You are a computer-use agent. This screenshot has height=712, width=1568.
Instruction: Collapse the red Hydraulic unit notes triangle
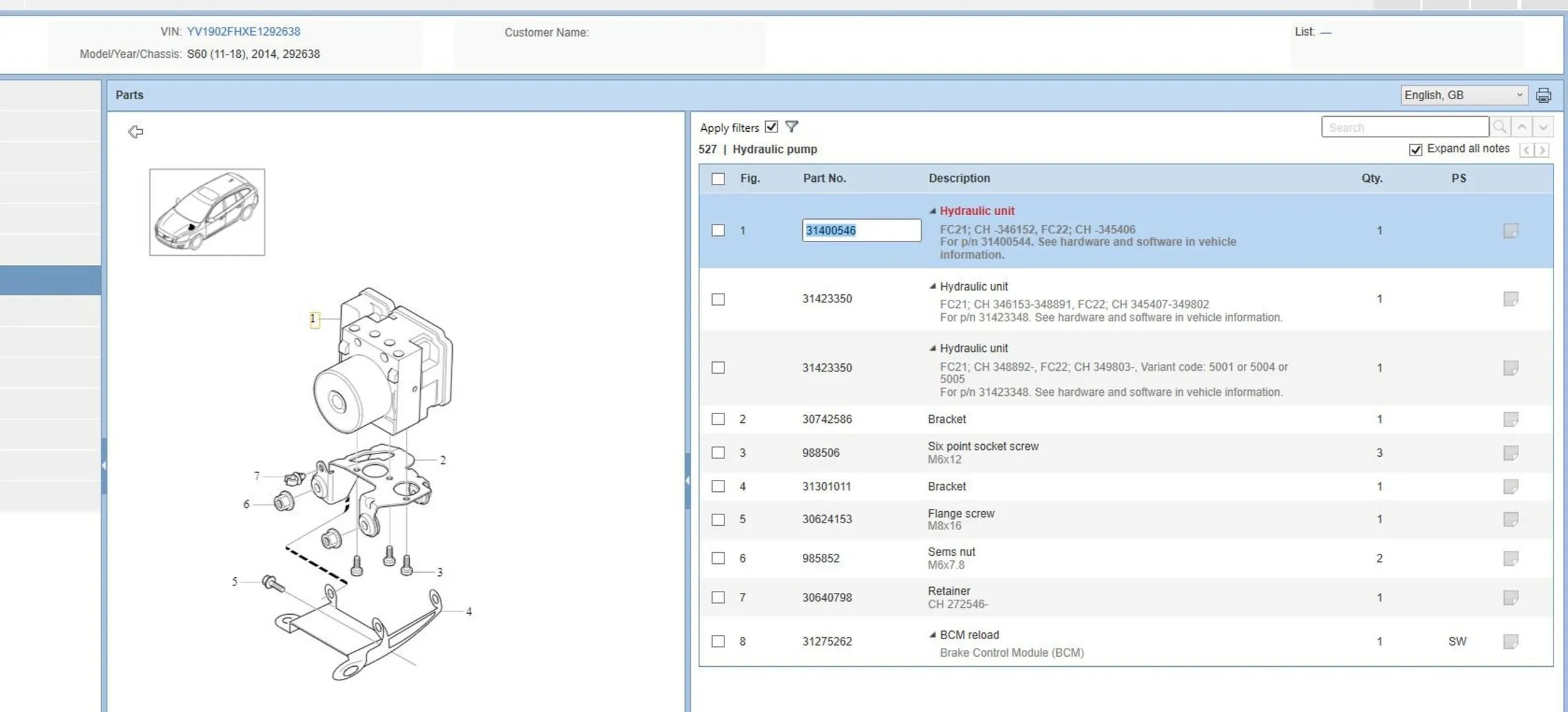pyautogui.click(x=933, y=211)
